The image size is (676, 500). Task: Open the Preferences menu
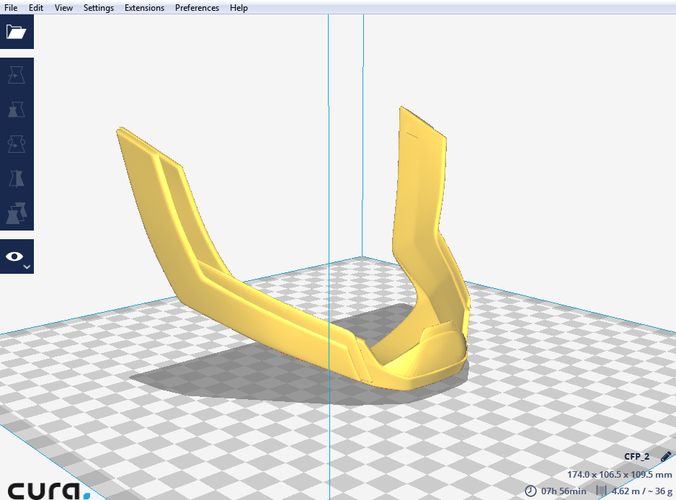pos(197,8)
